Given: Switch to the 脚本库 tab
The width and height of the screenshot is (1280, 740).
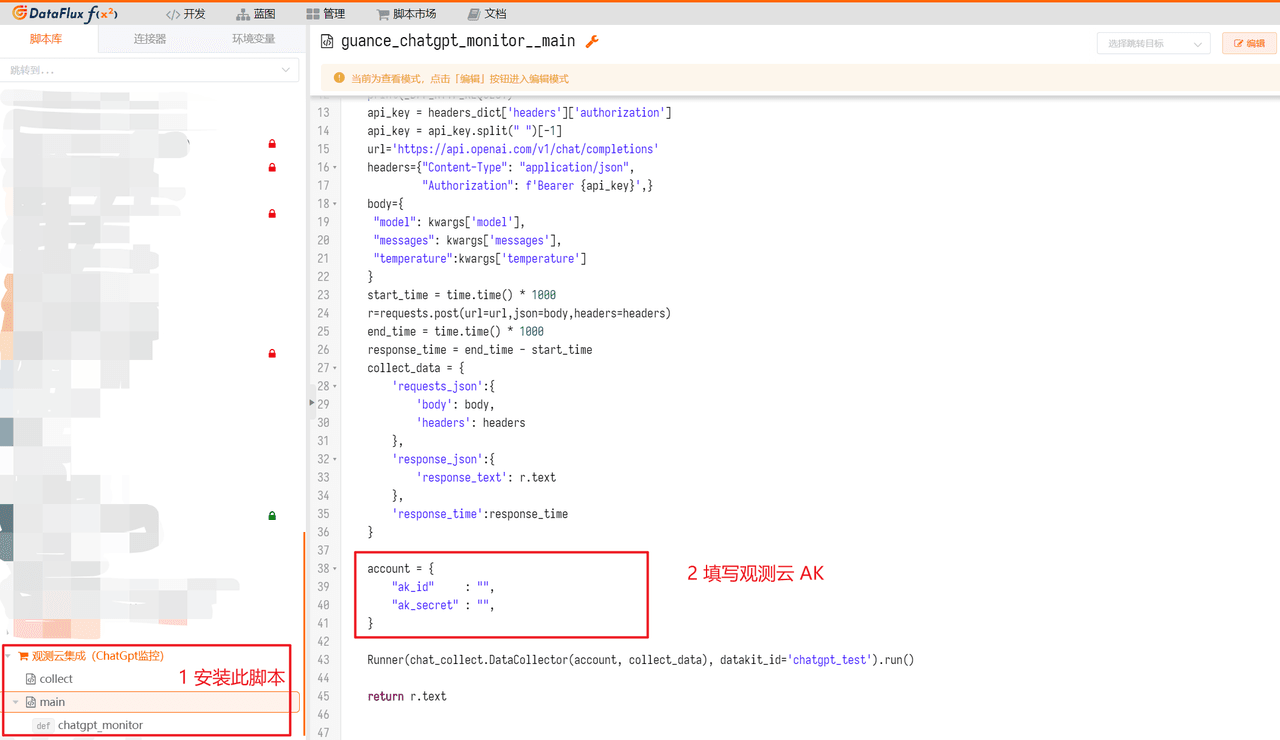Looking at the screenshot, I should click(46, 39).
